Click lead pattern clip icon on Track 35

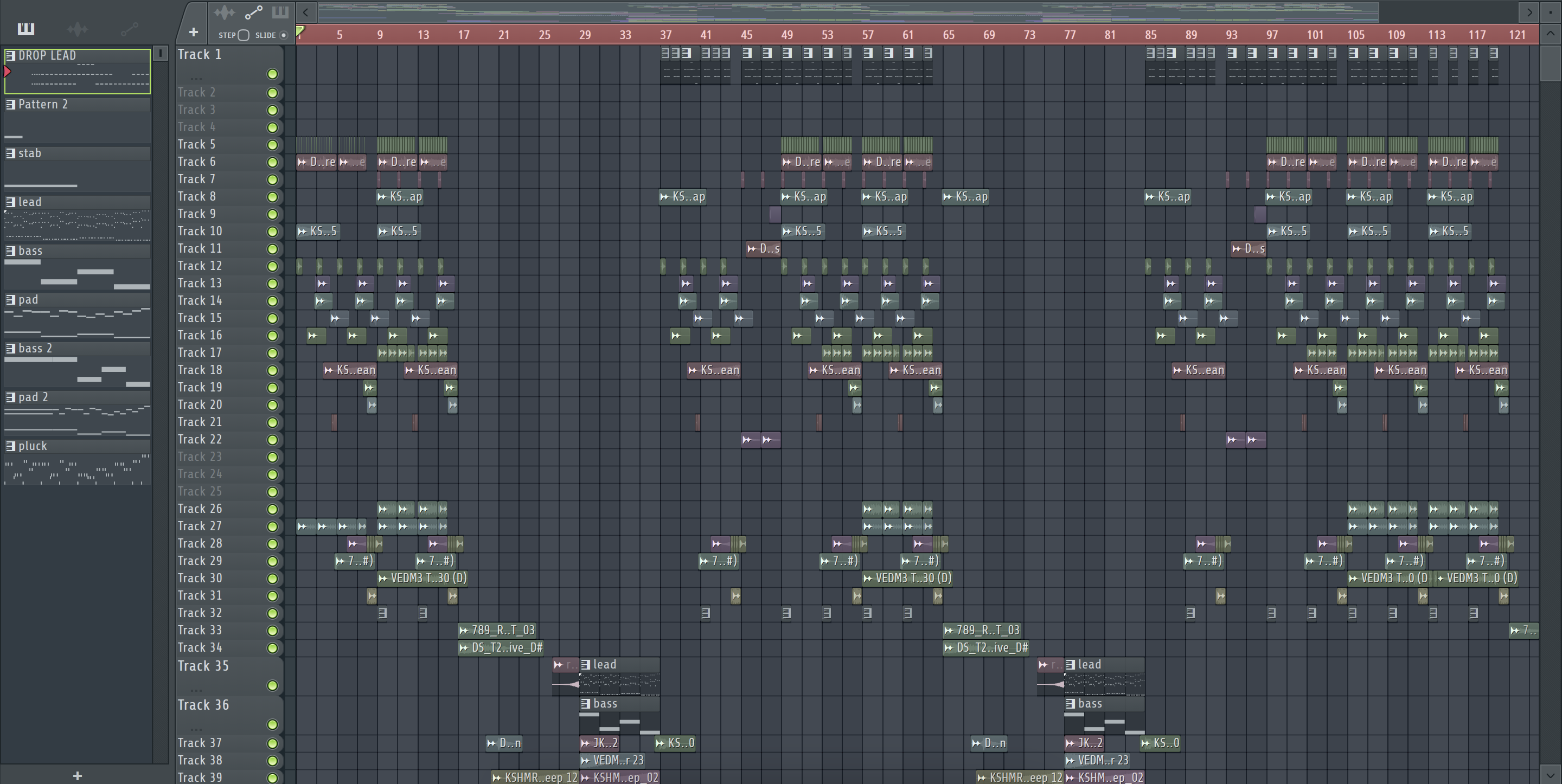coord(586,665)
